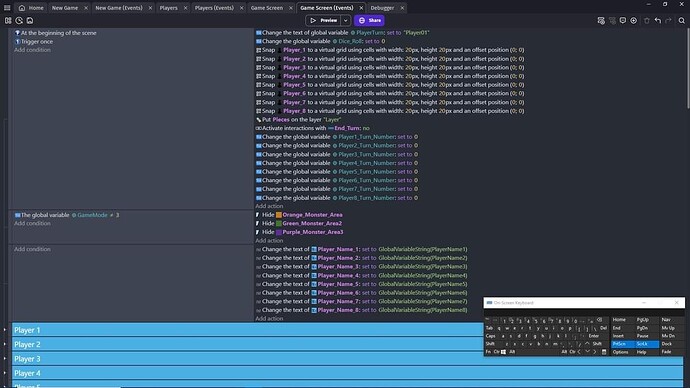Open the Preview options dropdown arrow
690x388 pixels.
click(346, 20)
